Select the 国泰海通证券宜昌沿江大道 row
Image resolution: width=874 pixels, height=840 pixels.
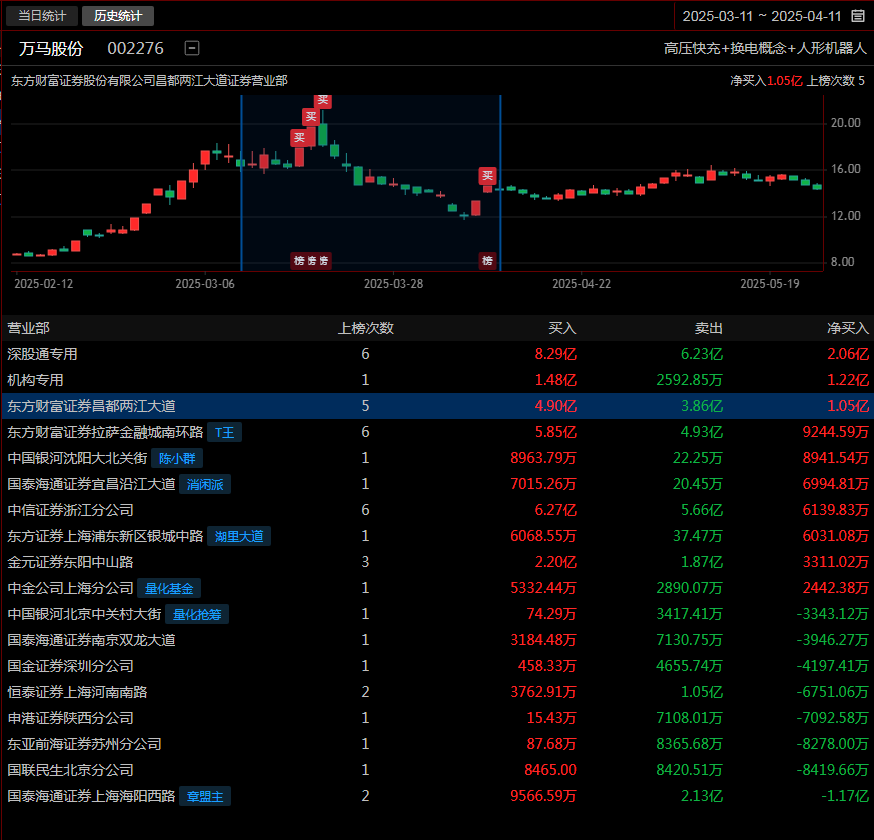pyautogui.click(x=437, y=484)
